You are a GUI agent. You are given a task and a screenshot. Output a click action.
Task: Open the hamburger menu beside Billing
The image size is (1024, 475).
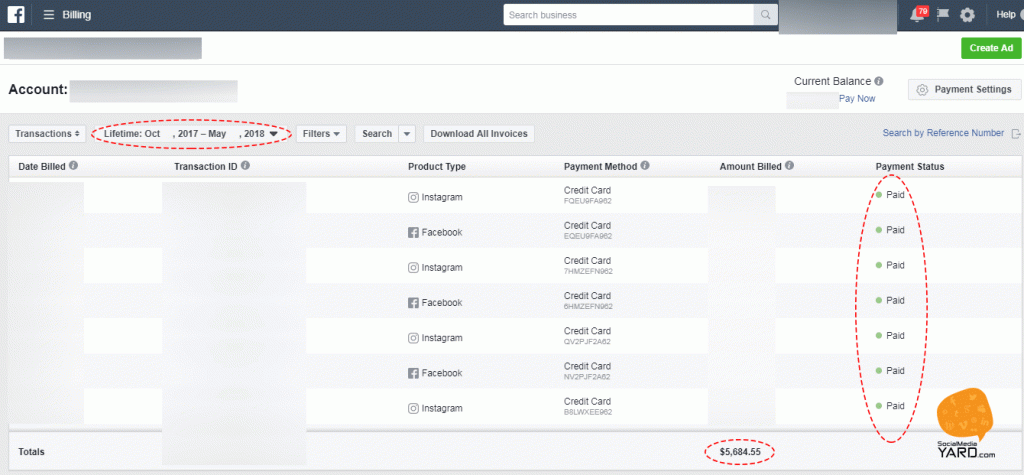click(48, 15)
